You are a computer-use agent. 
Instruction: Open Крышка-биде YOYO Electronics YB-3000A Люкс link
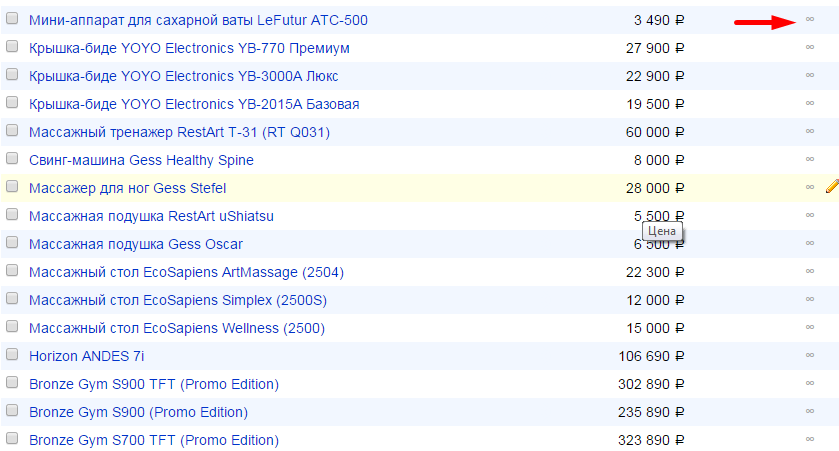[x=184, y=76]
